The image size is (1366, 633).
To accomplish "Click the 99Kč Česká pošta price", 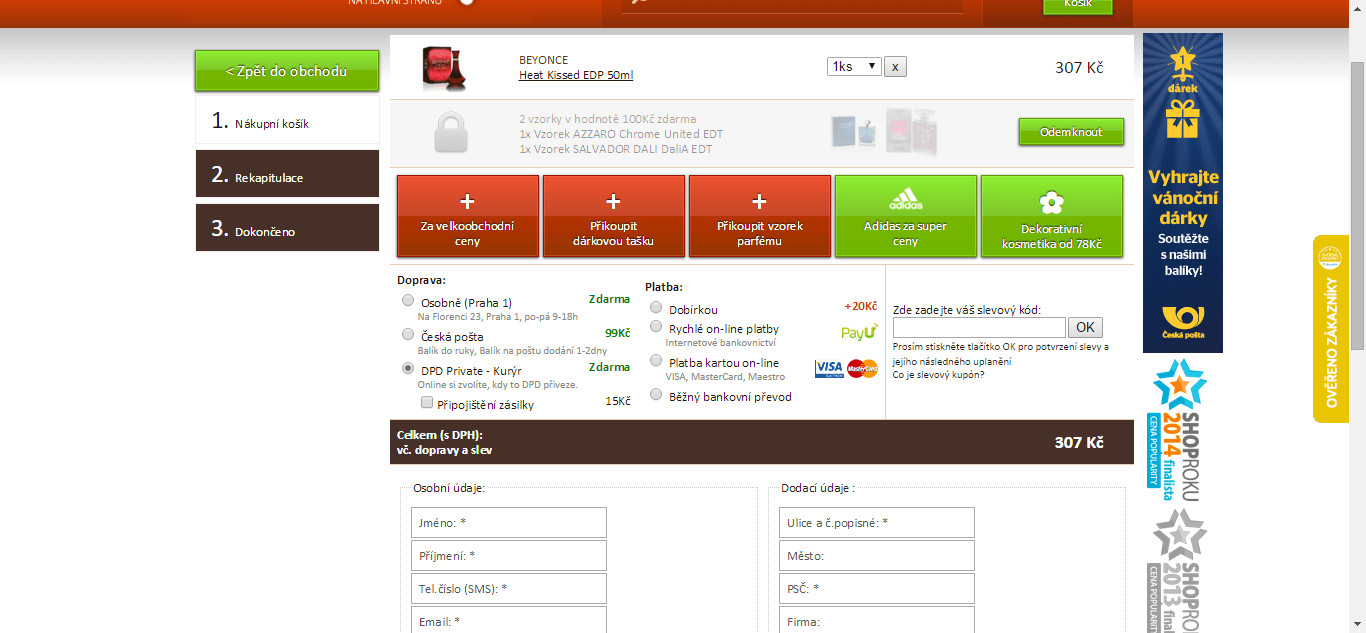I will (617, 333).
